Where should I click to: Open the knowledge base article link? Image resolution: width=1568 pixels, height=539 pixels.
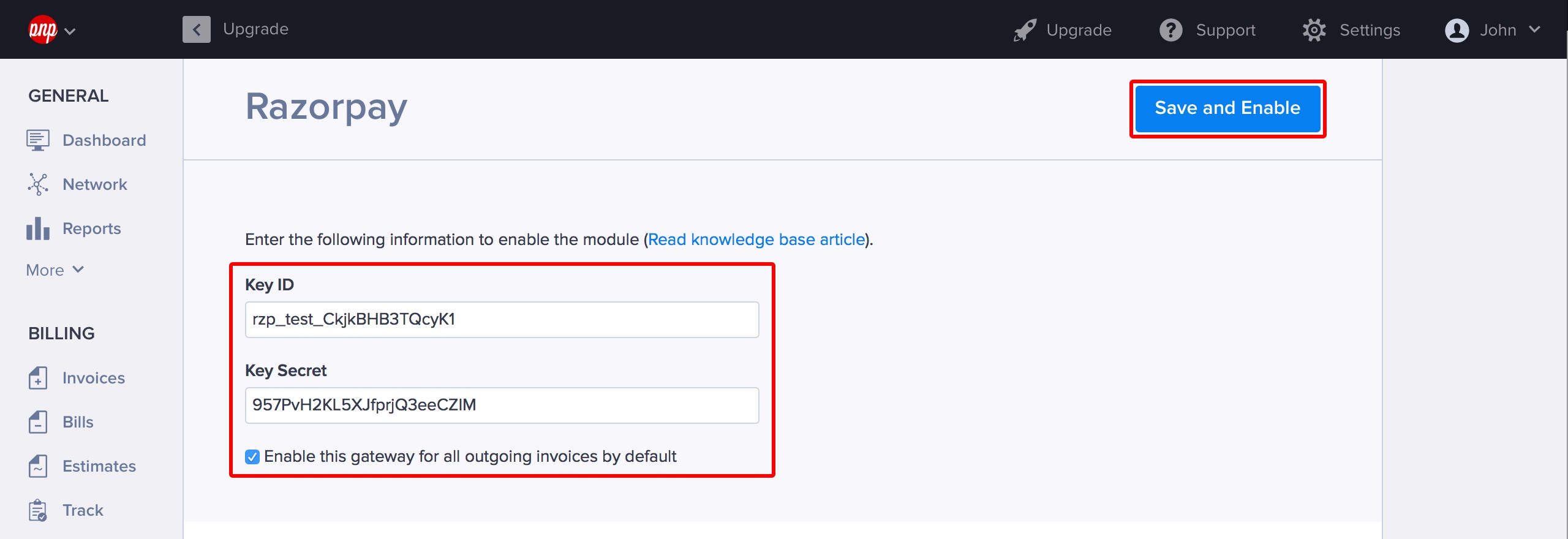(x=755, y=239)
